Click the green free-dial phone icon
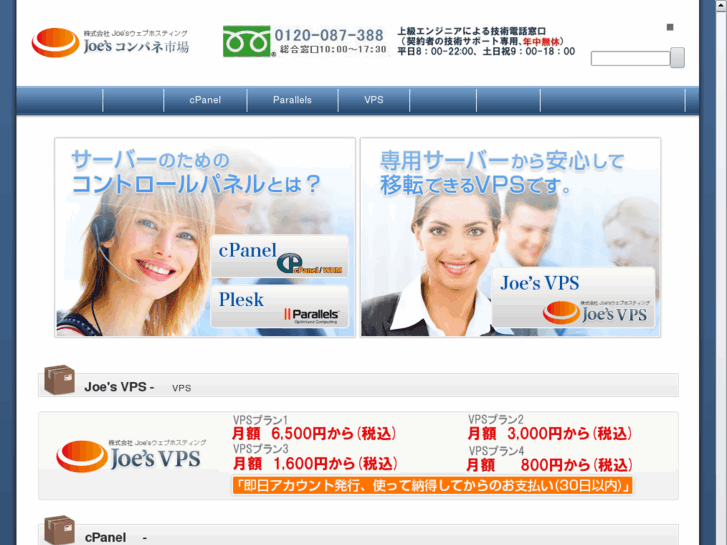 point(247,41)
